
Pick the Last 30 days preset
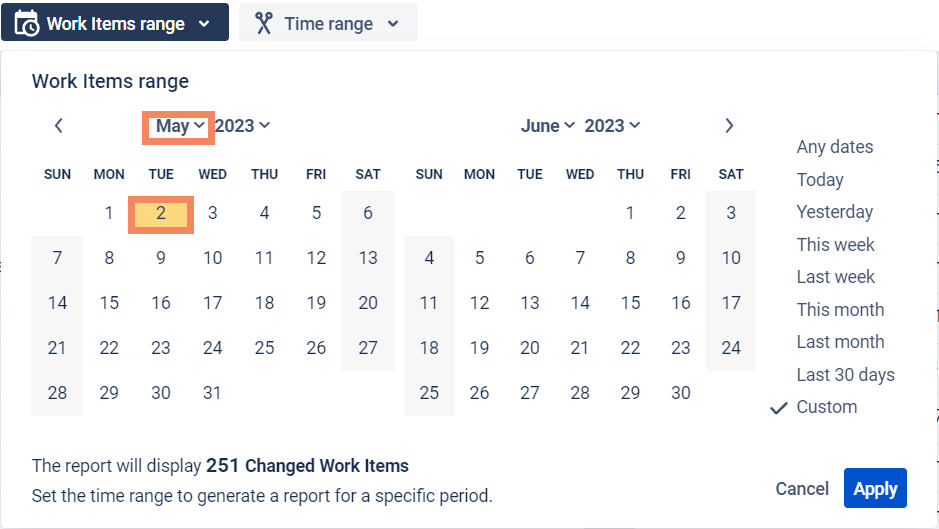tap(845, 375)
